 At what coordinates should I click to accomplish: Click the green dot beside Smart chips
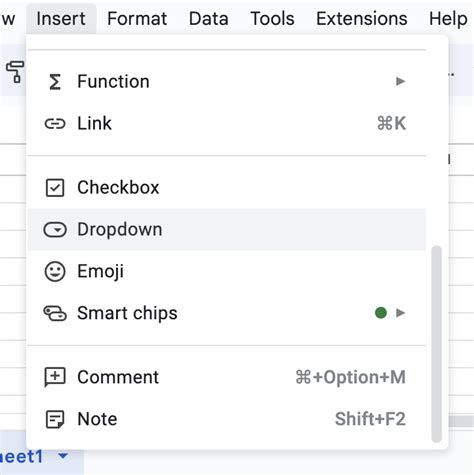pos(381,313)
